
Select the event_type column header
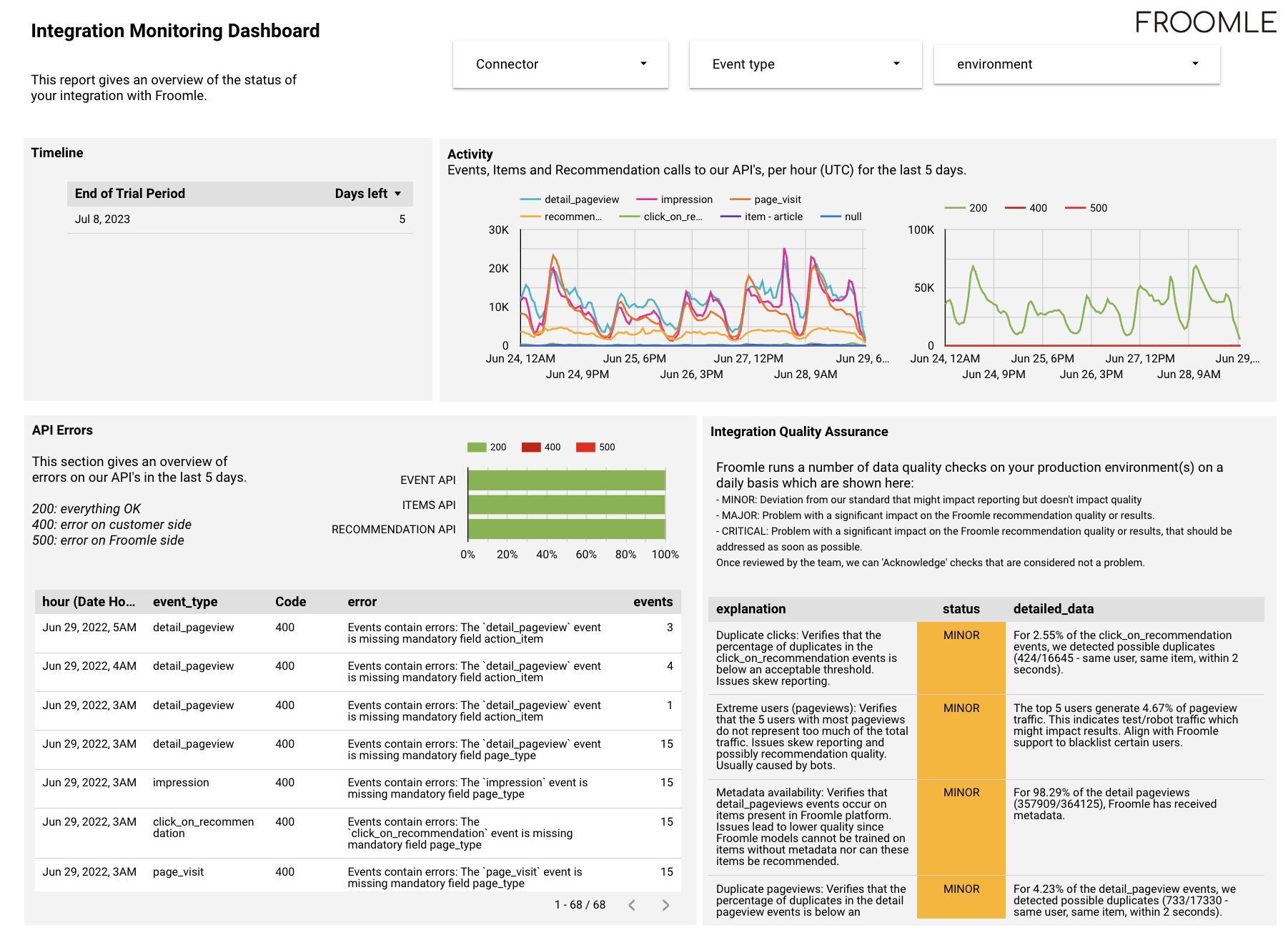pyautogui.click(x=184, y=602)
